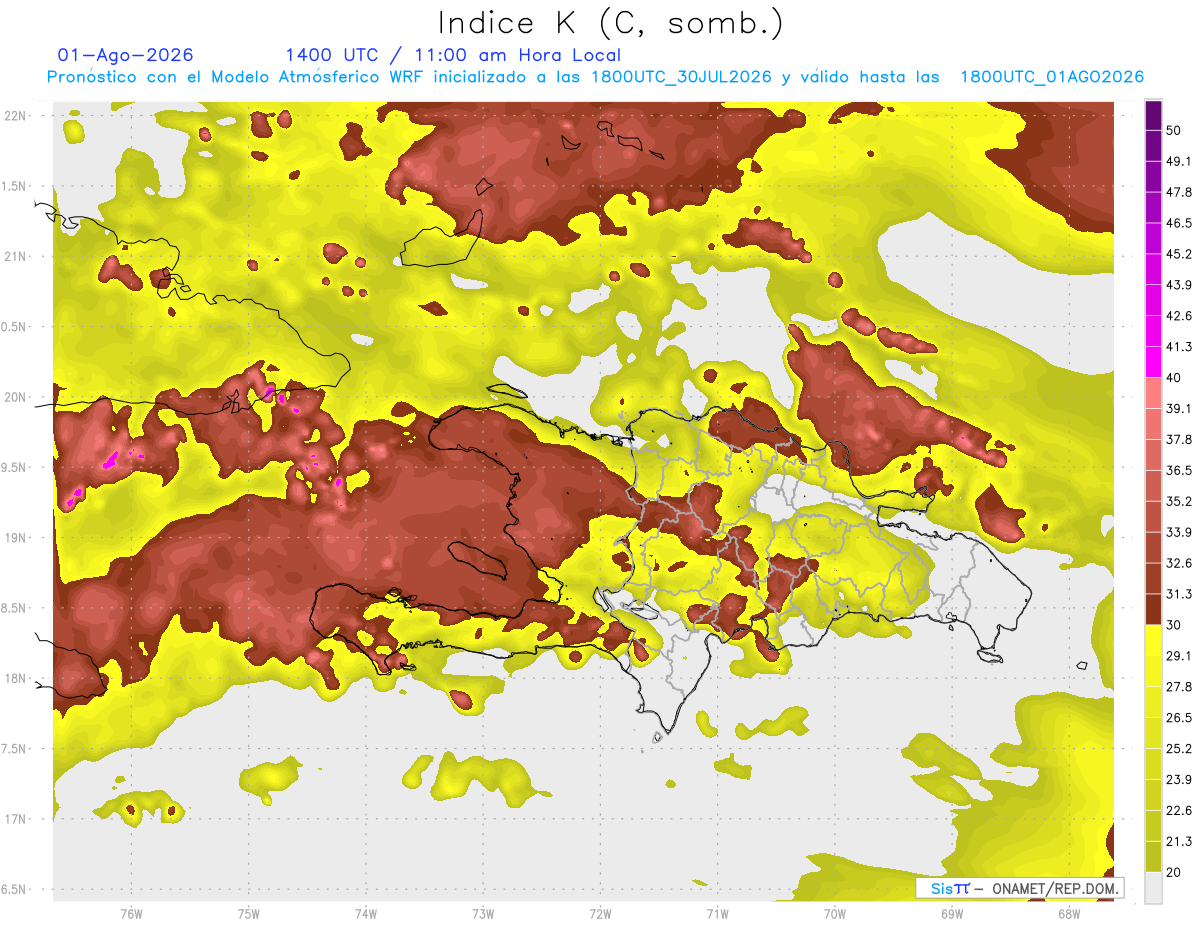The height and width of the screenshot is (927, 1200).
Task: Click the 'Pronóstico con el Modelo Atmósferico WRF' description line
Action: [x=595, y=77]
